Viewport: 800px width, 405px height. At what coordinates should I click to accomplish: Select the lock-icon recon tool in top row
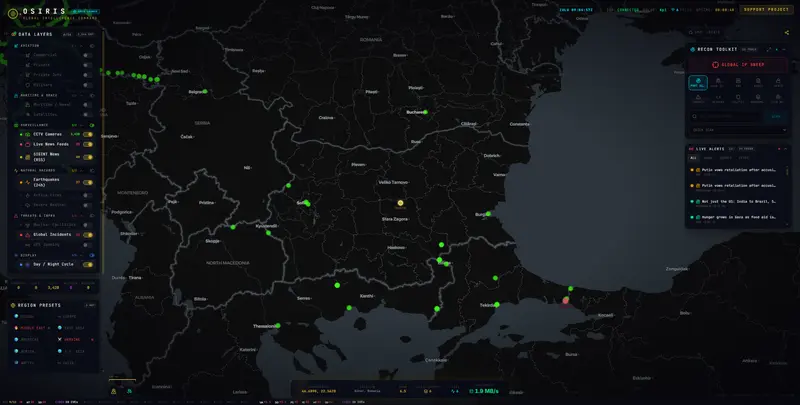pos(778,83)
